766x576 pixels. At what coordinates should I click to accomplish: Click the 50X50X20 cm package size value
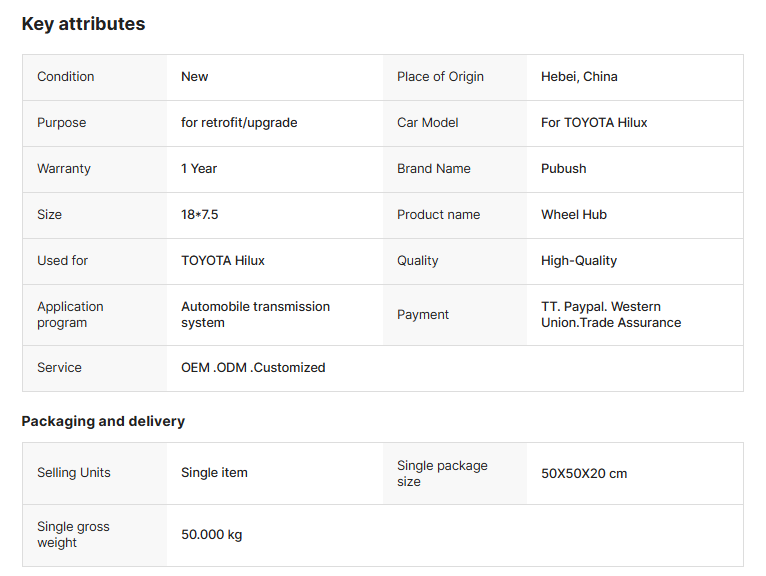click(x=584, y=473)
